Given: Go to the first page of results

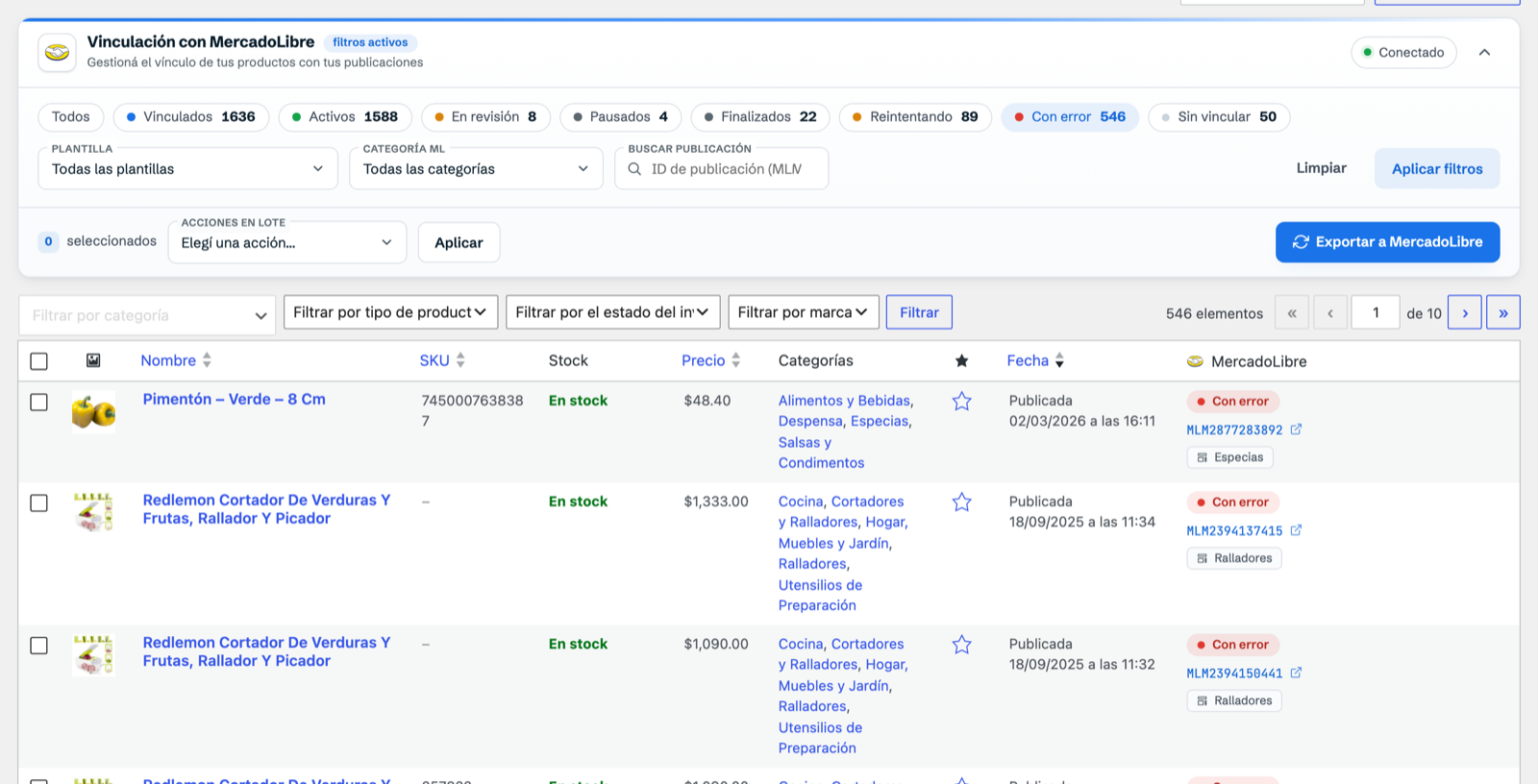Looking at the screenshot, I should [x=1292, y=312].
